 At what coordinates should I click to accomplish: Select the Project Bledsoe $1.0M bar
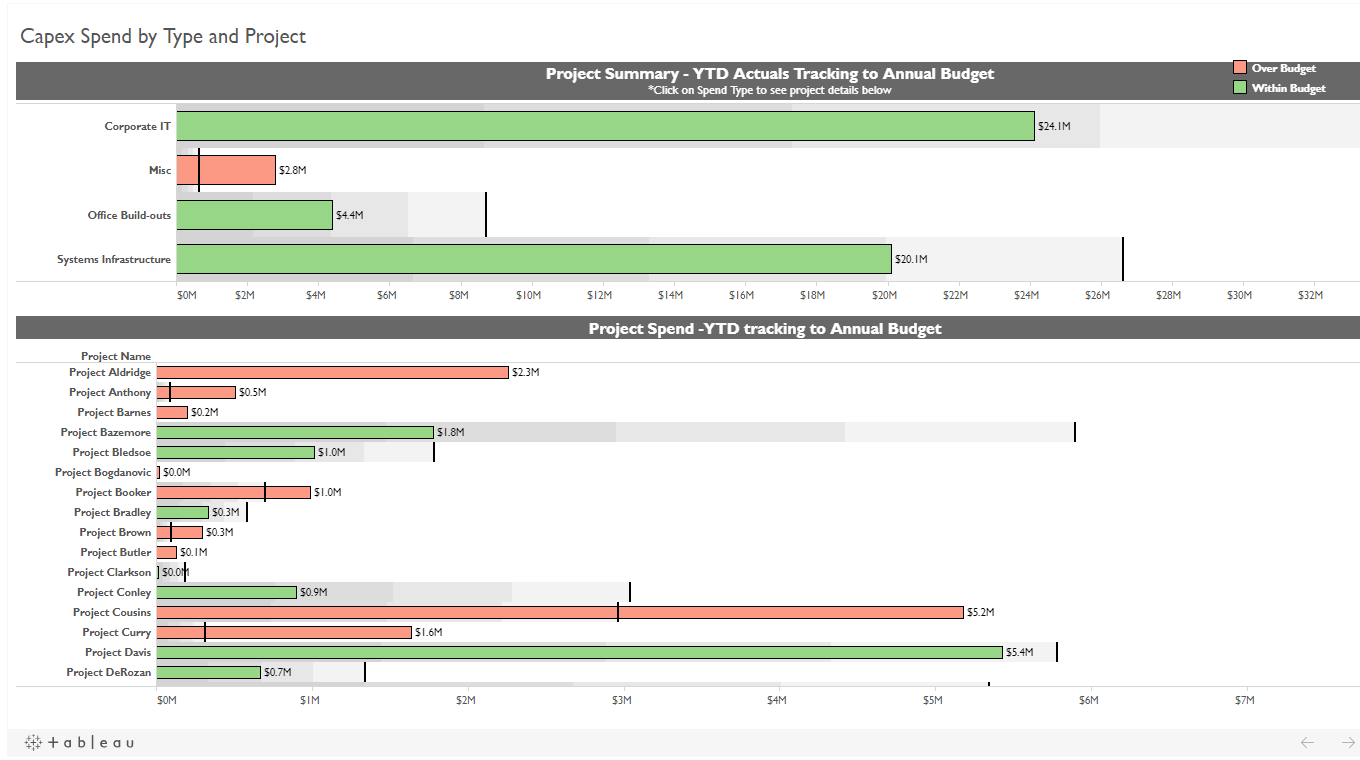coord(235,452)
